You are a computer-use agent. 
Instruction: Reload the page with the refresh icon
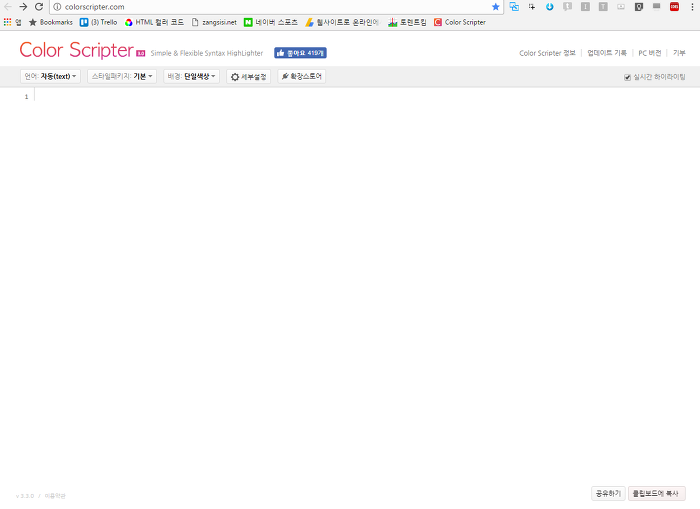coord(39,7)
